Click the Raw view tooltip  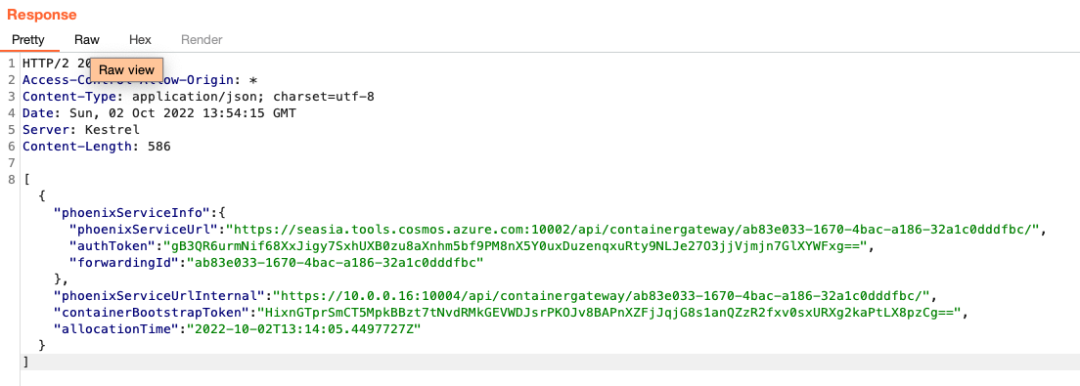tap(127, 70)
